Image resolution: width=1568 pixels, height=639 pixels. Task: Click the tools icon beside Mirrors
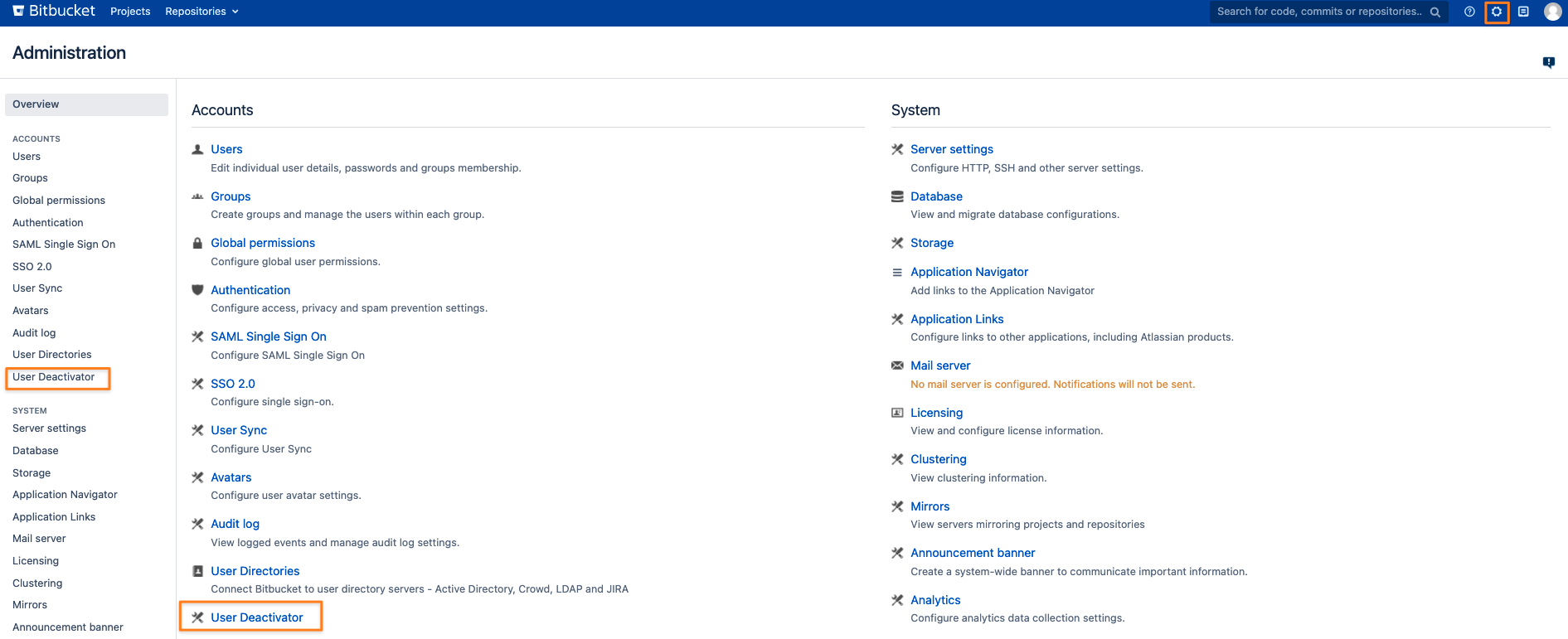[x=897, y=506]
